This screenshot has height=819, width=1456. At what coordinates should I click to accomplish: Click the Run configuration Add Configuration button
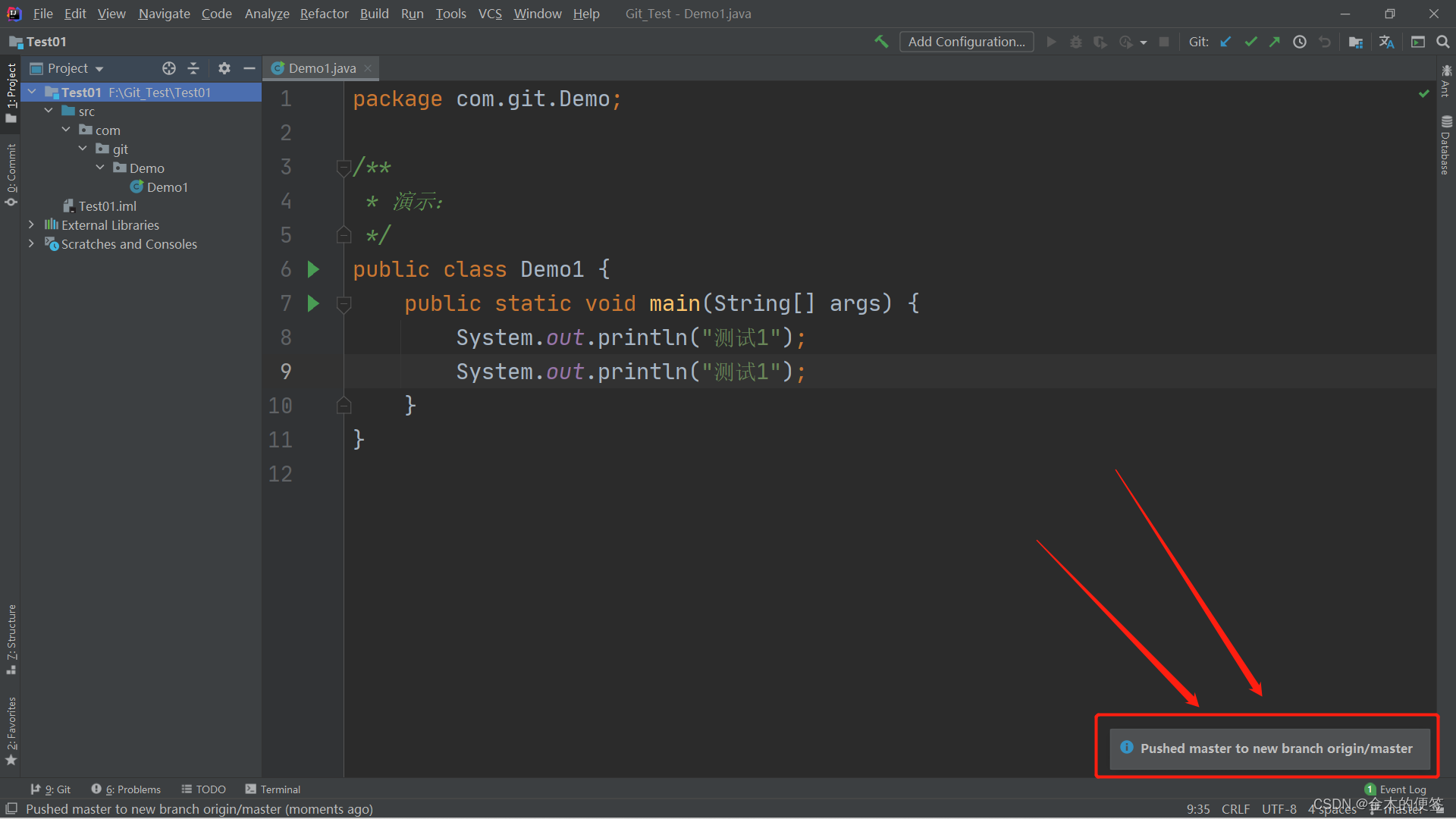point(965,41)
